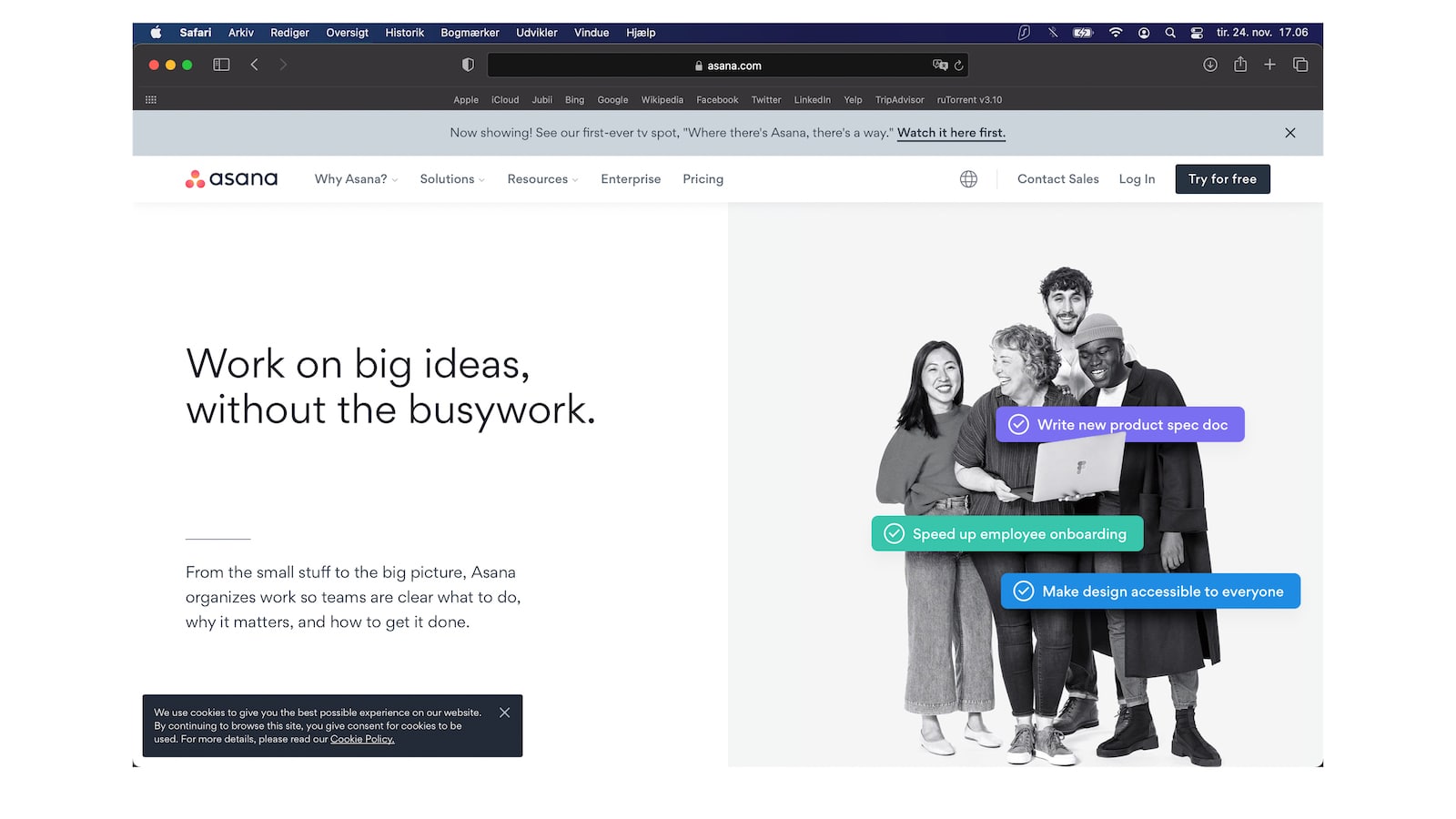Click the Share icon in Safari toolbar
This screenshot has height=819, width=1456.
[x=1239, y=65]
